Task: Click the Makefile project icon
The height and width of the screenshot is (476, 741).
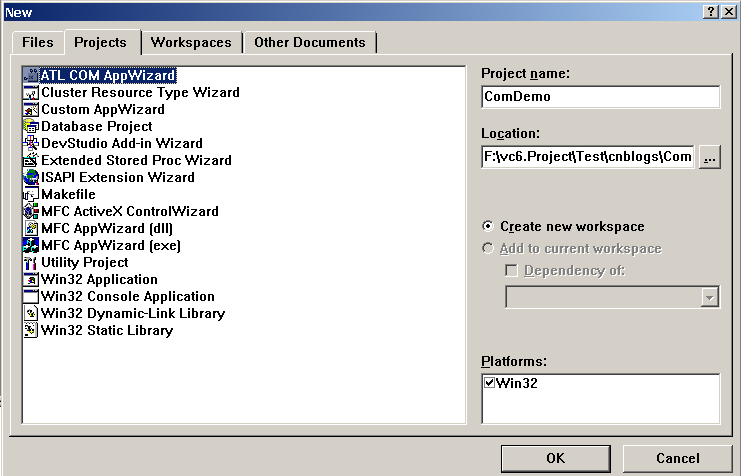Action: coord(31,194)
